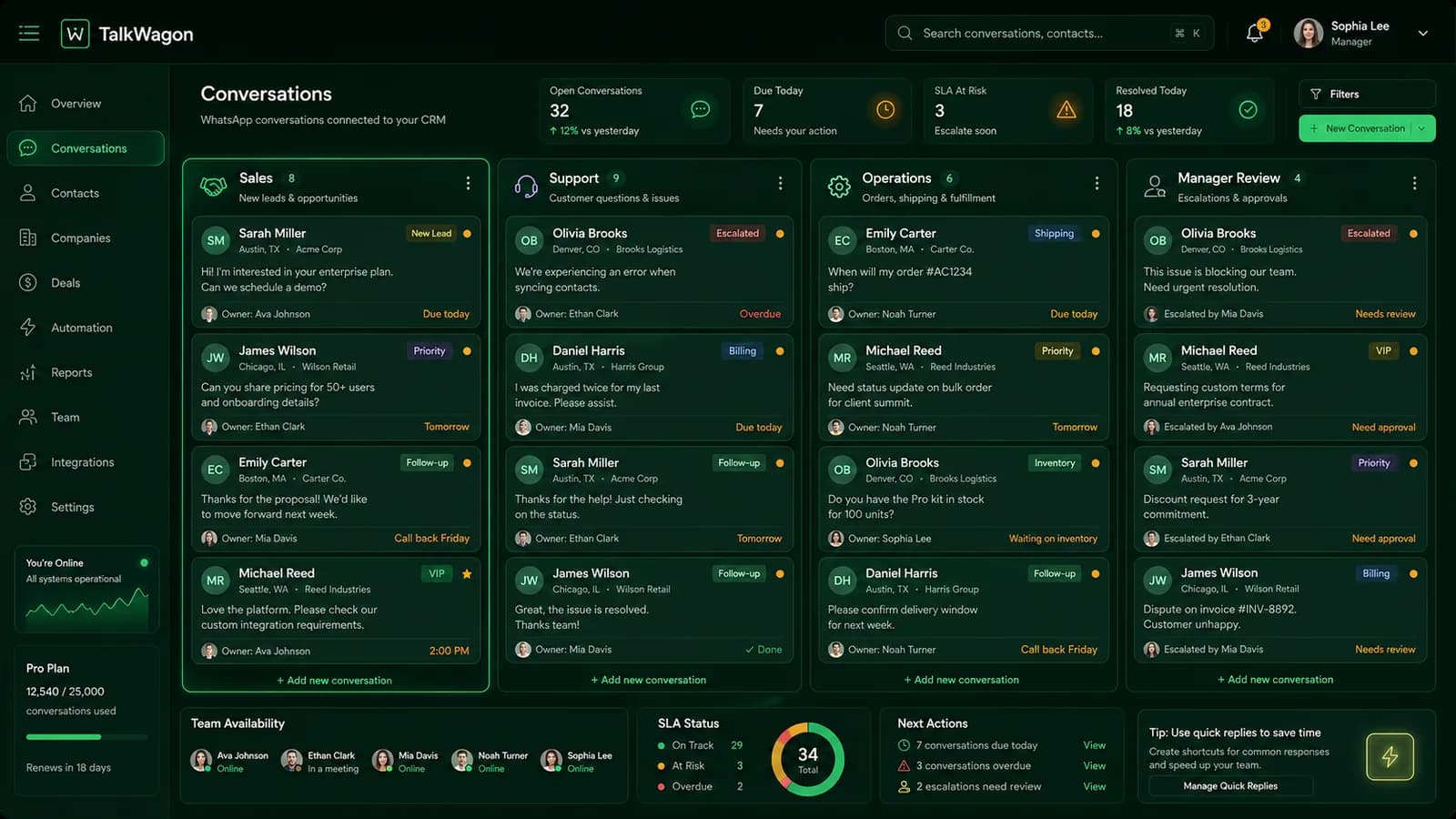Click Sophia Lee's profile avatar
Screen dimensions: 1456x819
point(1309,34)
